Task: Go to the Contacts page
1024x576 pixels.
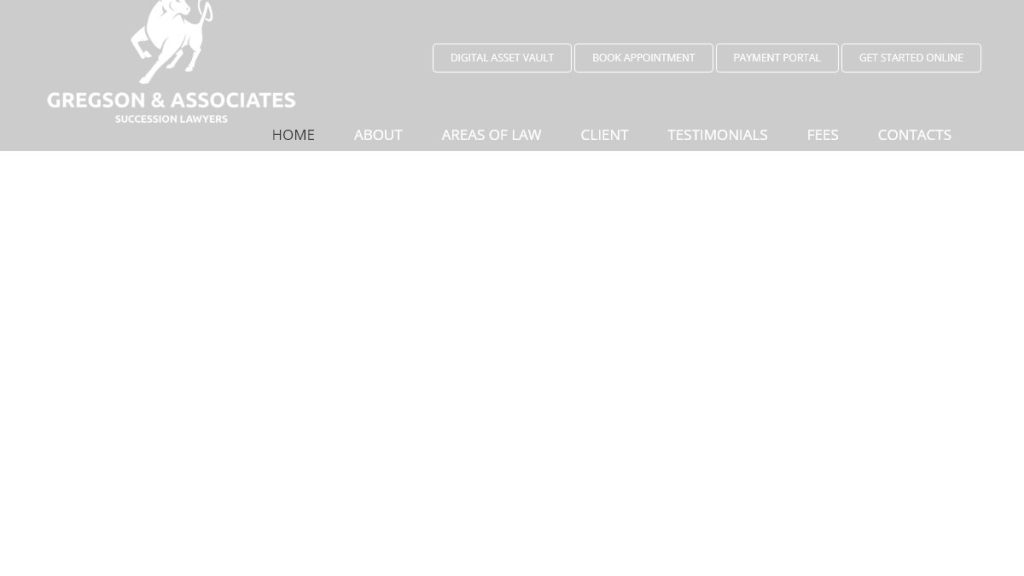Action: click(914, 135)
